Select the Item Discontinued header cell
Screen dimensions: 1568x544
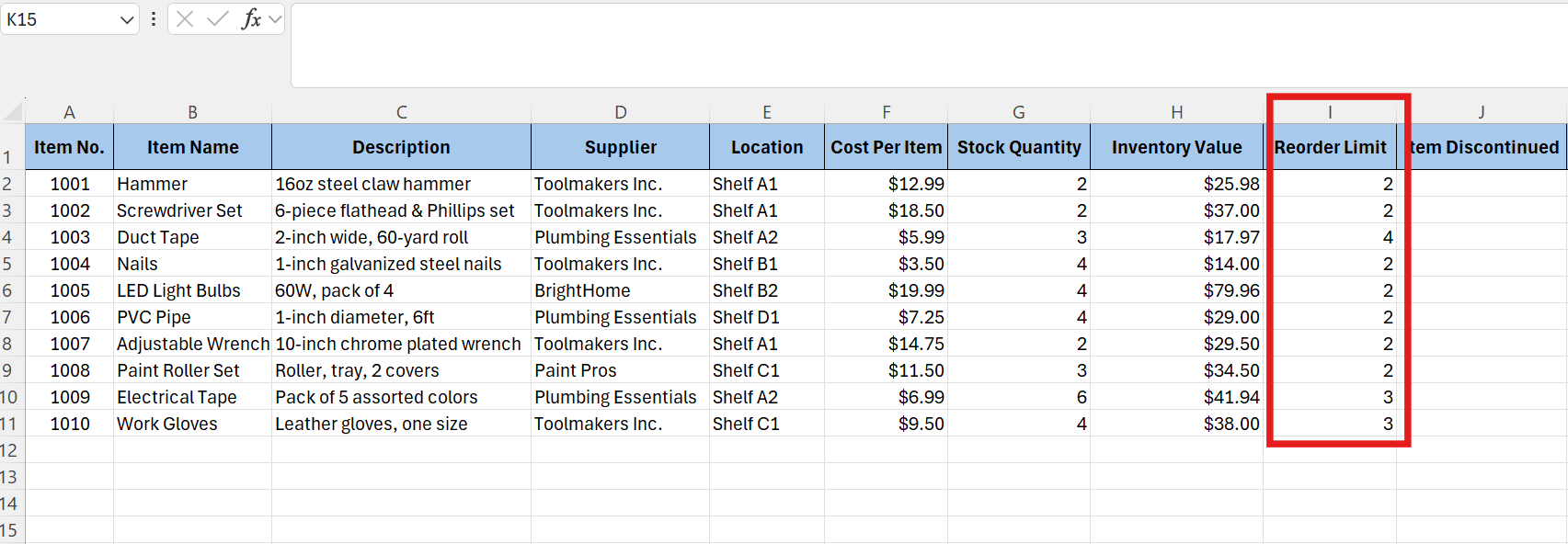pos(1482,147)
